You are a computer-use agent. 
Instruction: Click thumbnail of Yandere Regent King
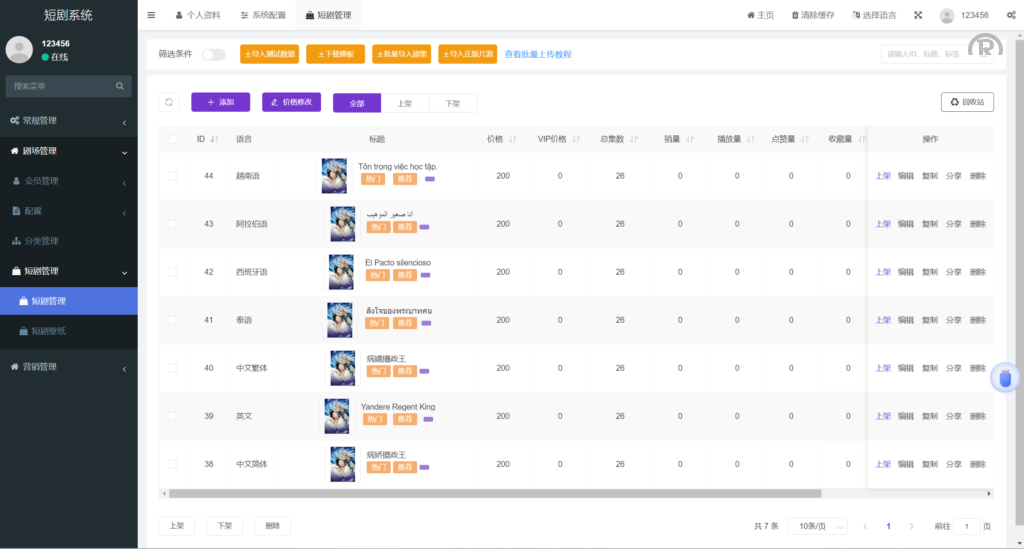pyautogui.click(x=336, y=416)
